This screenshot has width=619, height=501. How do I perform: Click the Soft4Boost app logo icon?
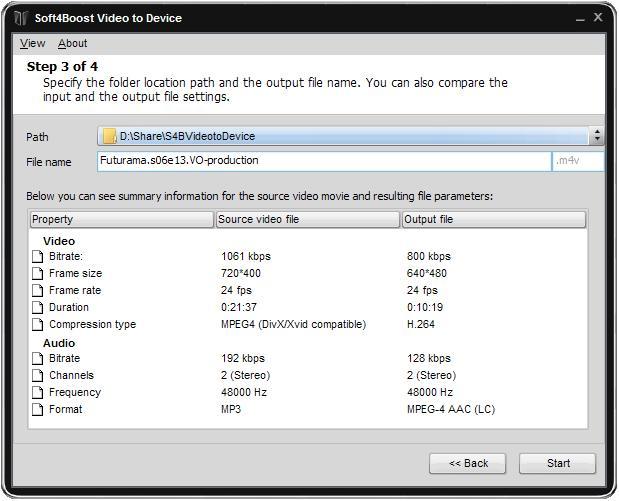click(x=21, y=18)
